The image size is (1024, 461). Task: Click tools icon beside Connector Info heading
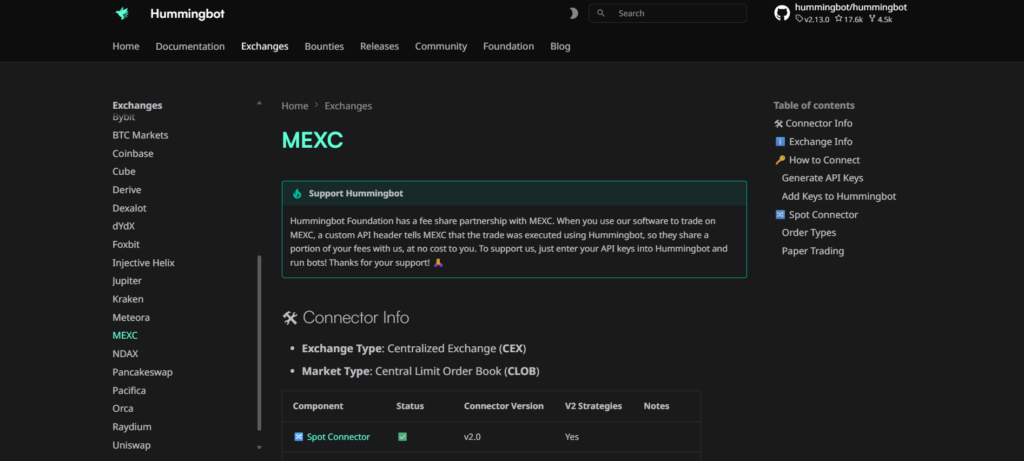click(x=290, y=318)
